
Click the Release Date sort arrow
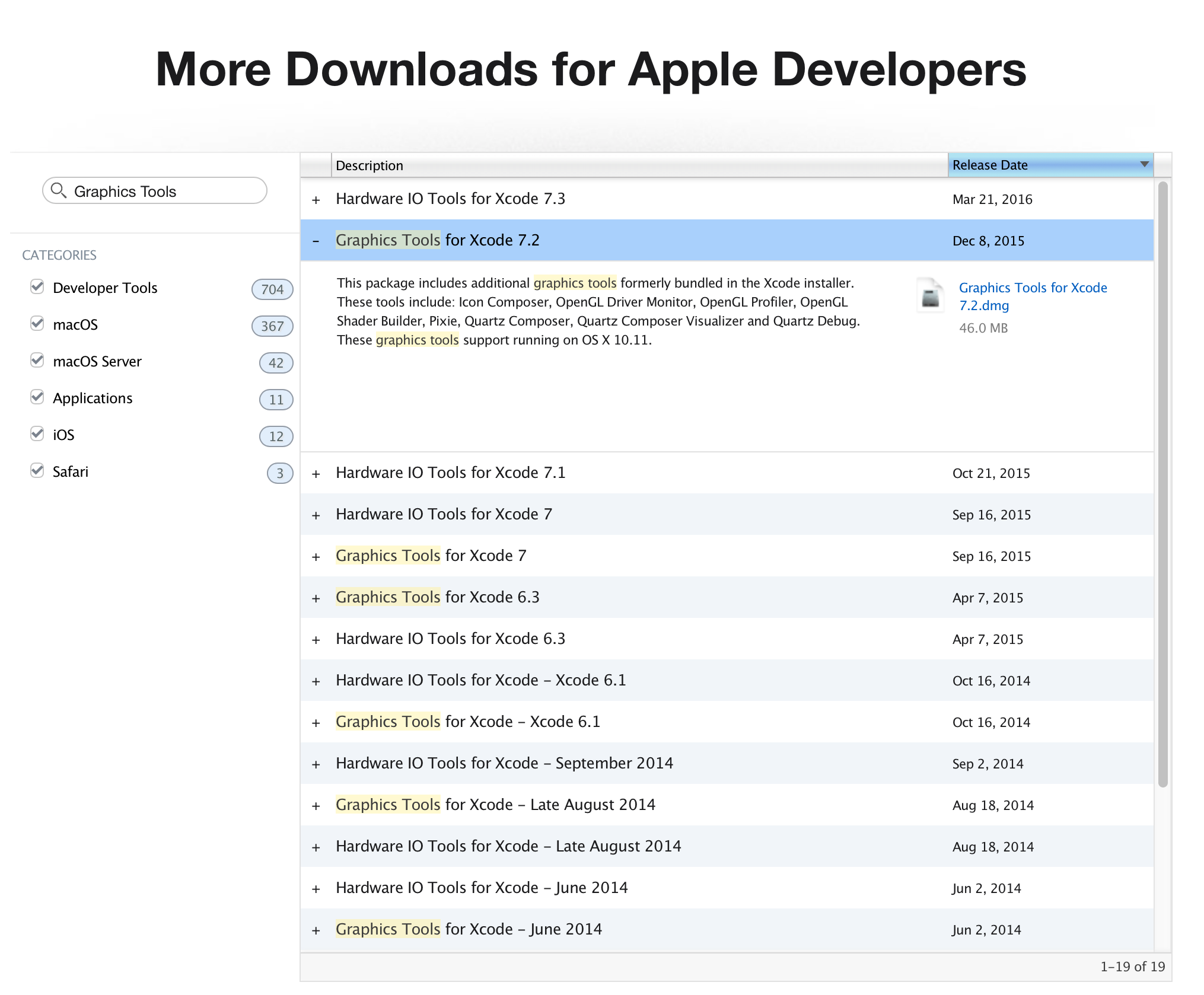pos(1144,164)
